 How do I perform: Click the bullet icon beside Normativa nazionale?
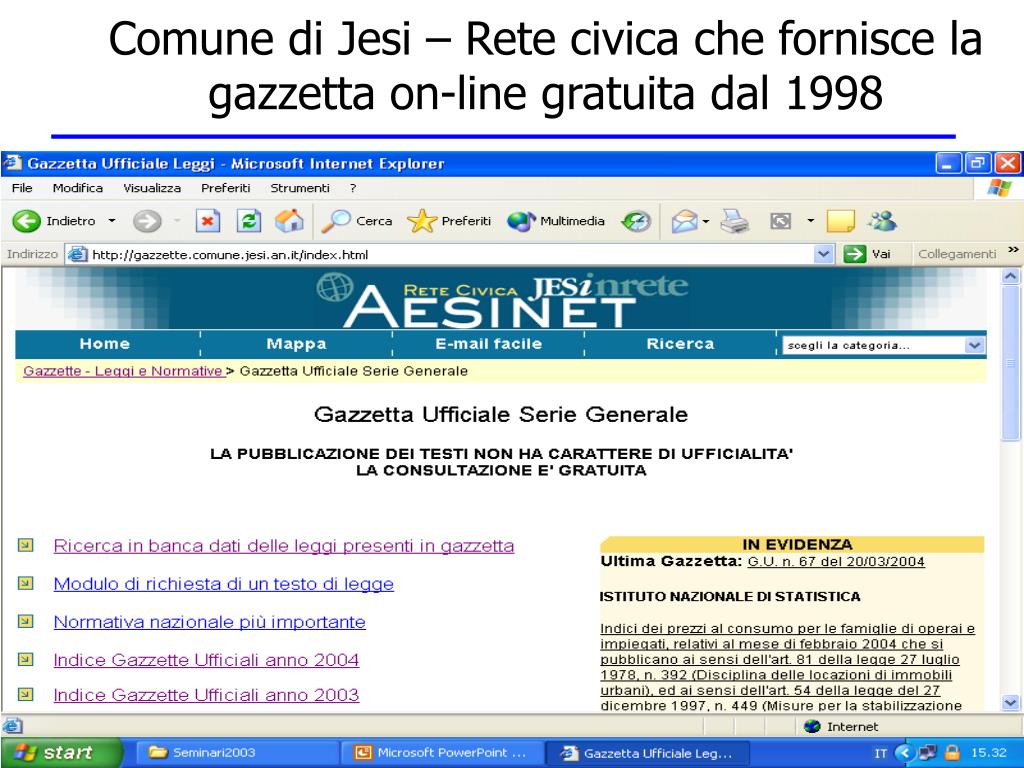coord(25,620)
